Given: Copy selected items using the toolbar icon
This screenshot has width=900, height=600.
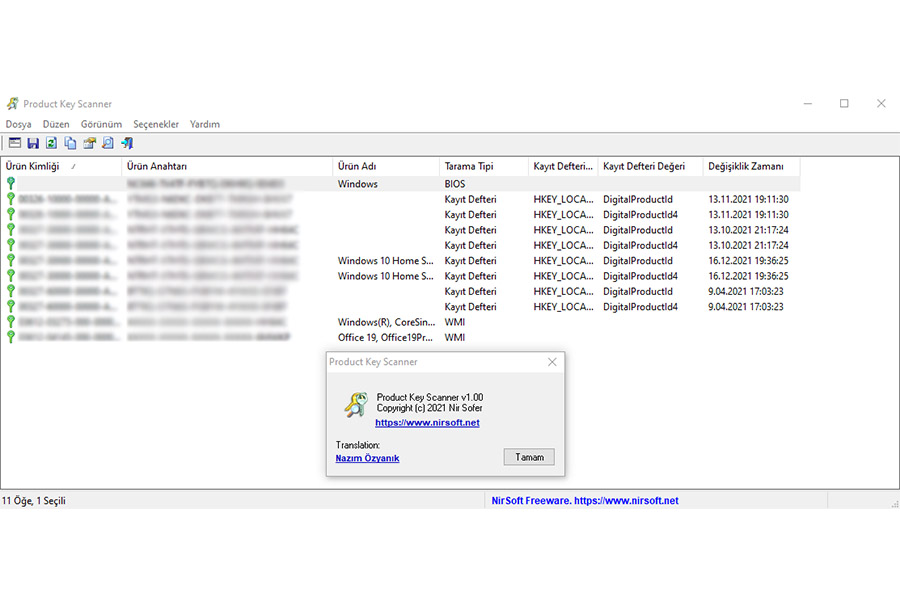Looking at the screenshot, I should 71,143.
